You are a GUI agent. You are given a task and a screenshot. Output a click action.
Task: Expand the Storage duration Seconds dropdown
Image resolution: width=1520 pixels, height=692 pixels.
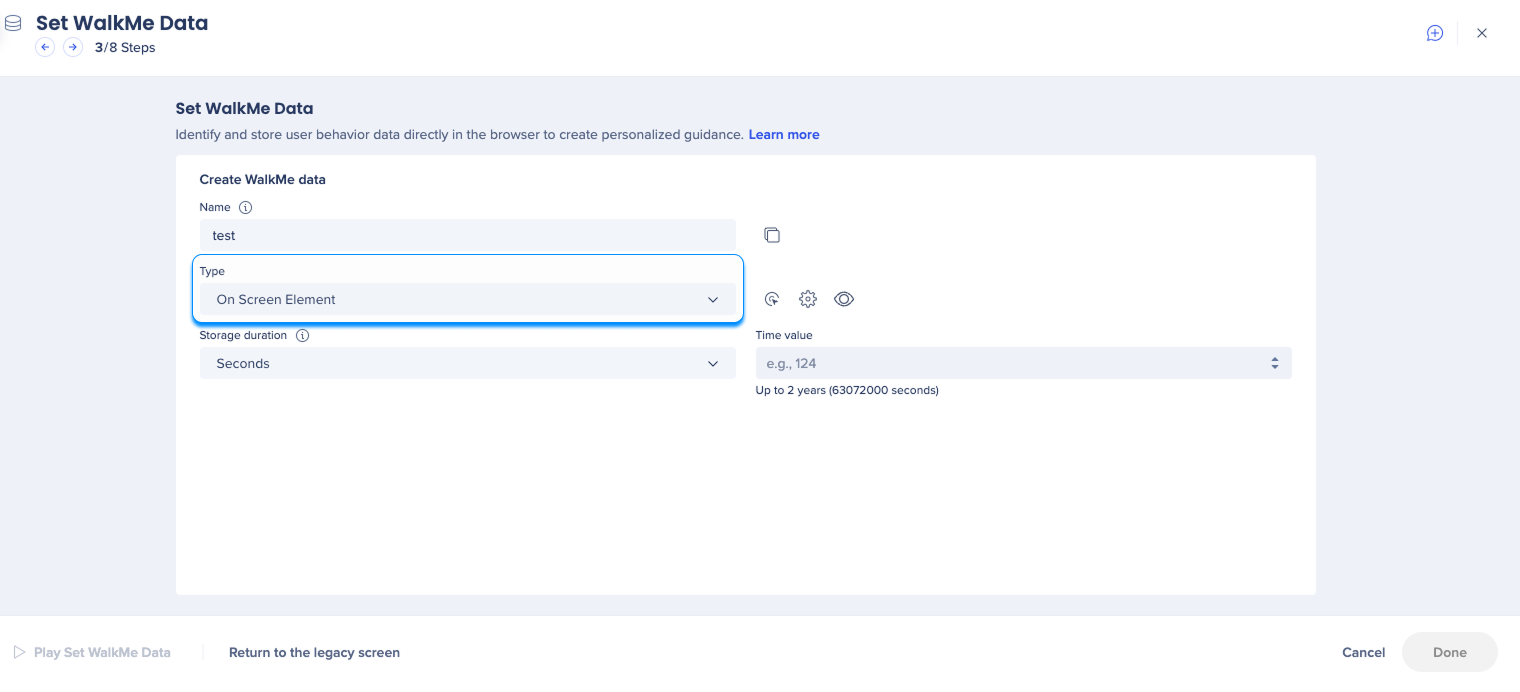coord(467,363)
